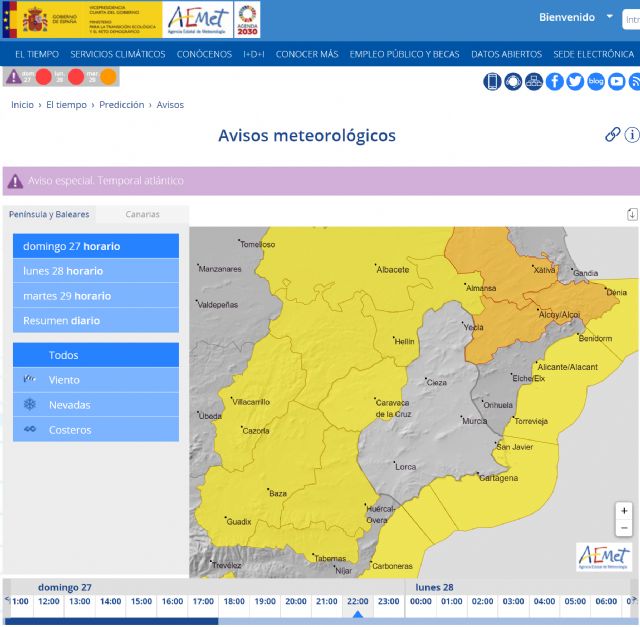Click the Agenda 2030 logo
The width and height of the screenshot is (640, 627).
click(x=247, y=20)
